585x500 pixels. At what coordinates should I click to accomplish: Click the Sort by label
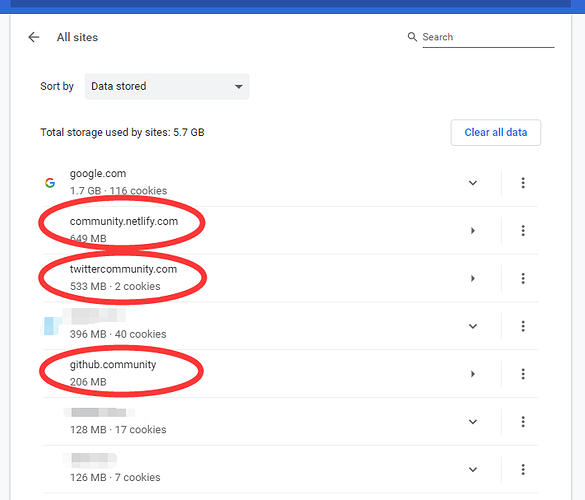[x=57, y=87]
